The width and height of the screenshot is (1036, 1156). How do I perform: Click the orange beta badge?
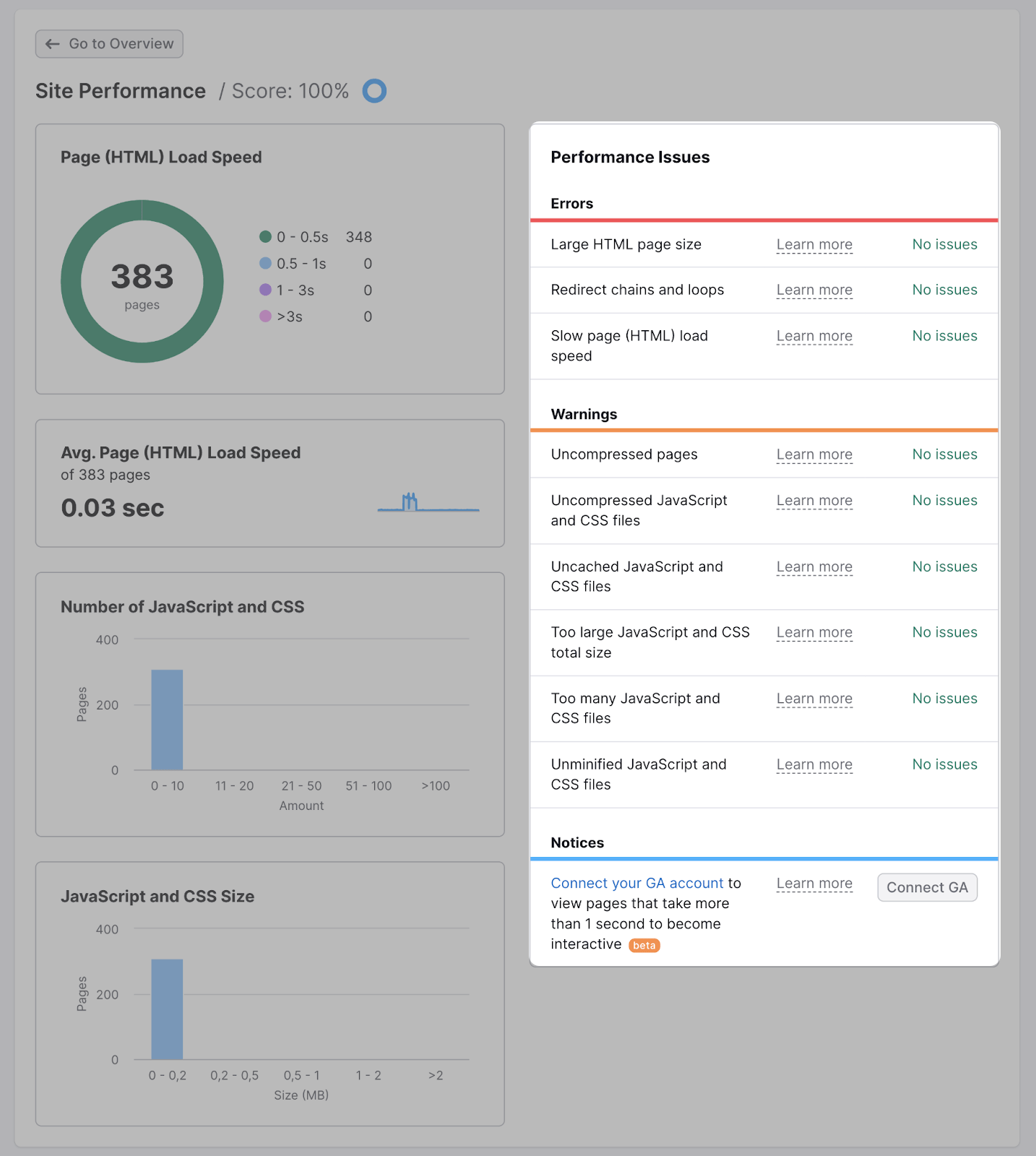pos(644,946)
